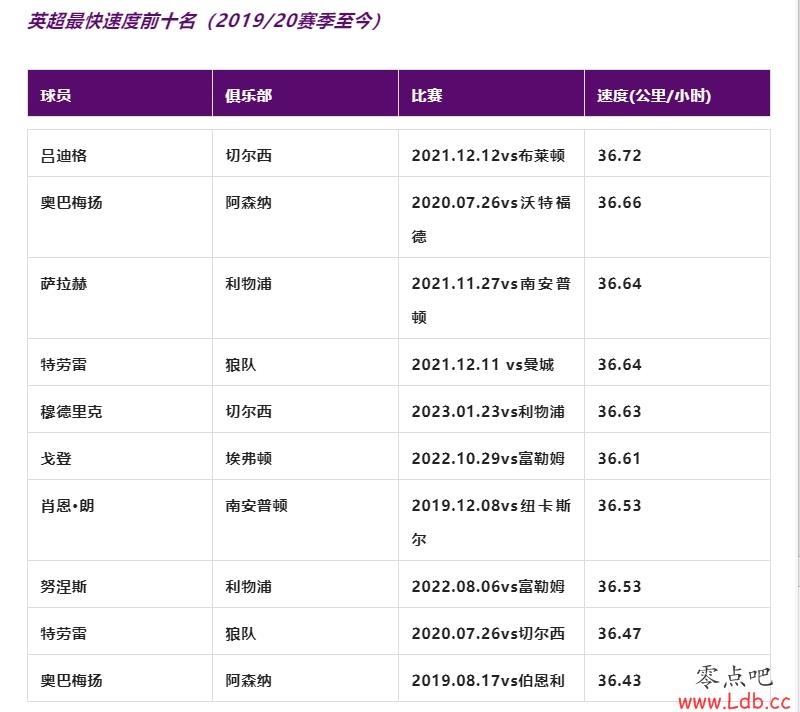Select club 切尔西 in 穆德里克 row
Screen dimensions: 800x712
tap(248, 412)
